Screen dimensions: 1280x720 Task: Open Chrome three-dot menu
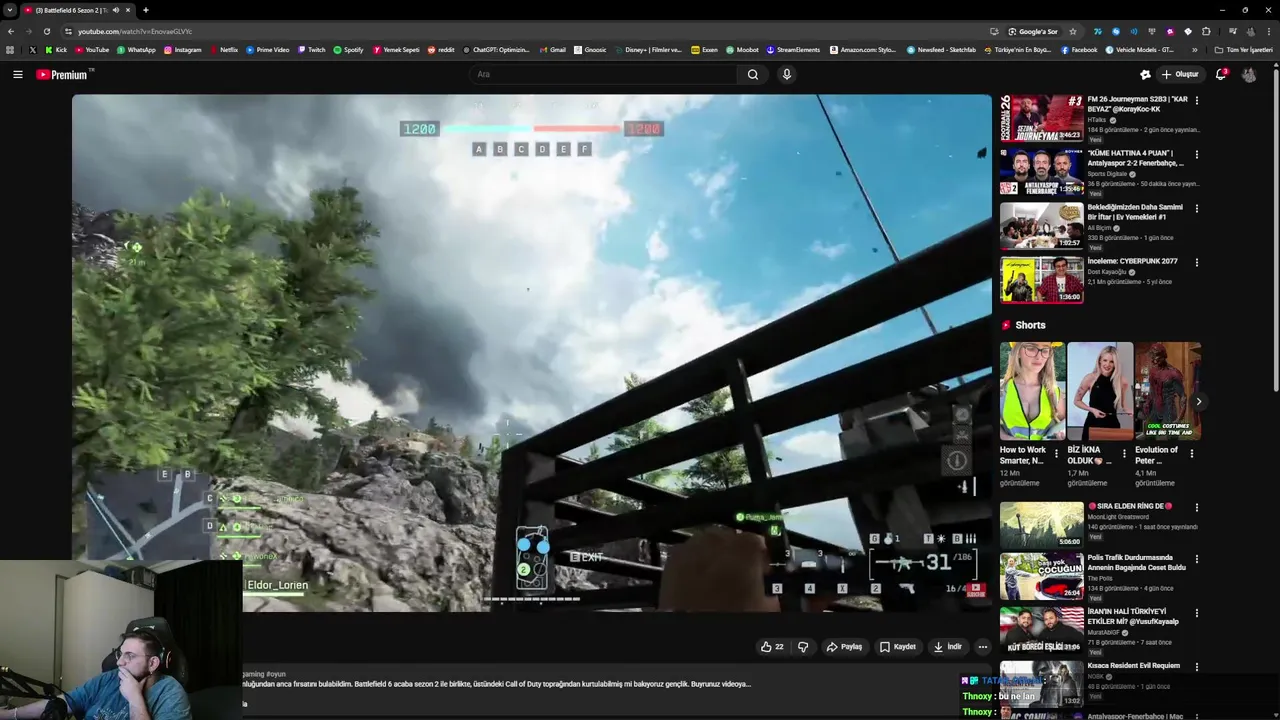[x=1268, y=31]
